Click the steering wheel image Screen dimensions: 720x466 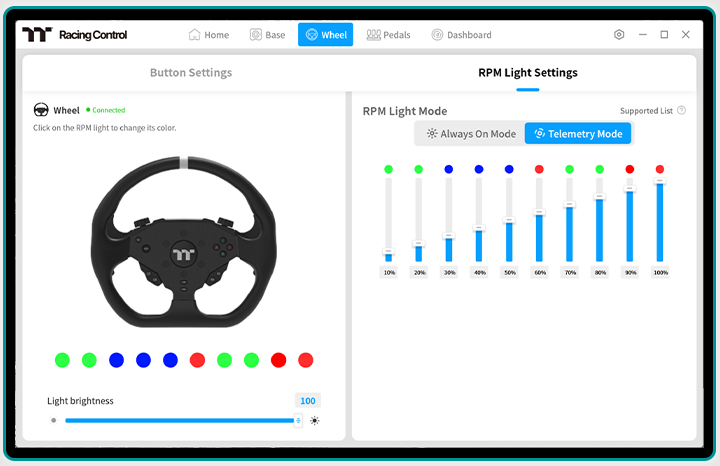[x=184, y=242]
